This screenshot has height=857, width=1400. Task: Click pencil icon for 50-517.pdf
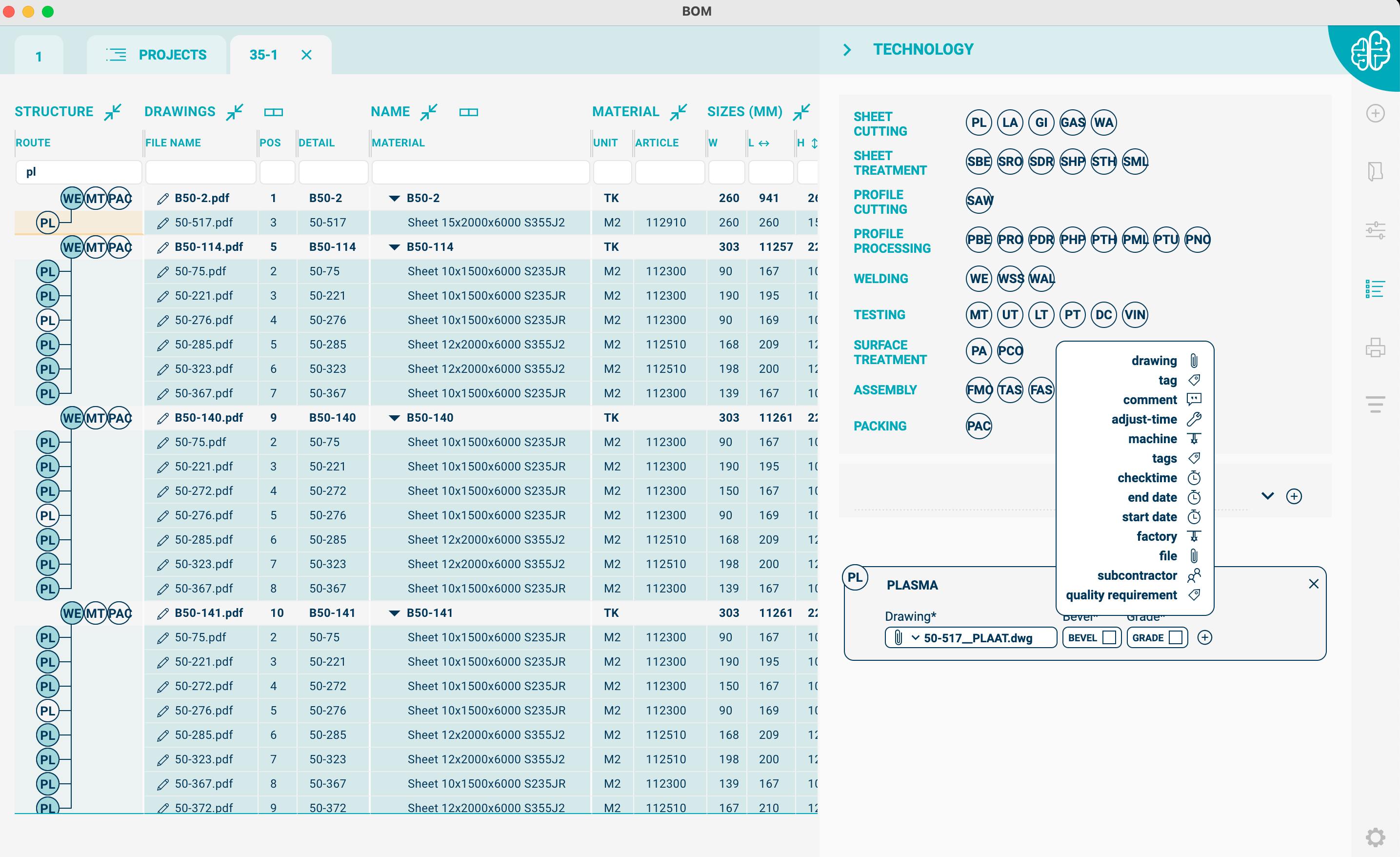[x=163, y=223]
